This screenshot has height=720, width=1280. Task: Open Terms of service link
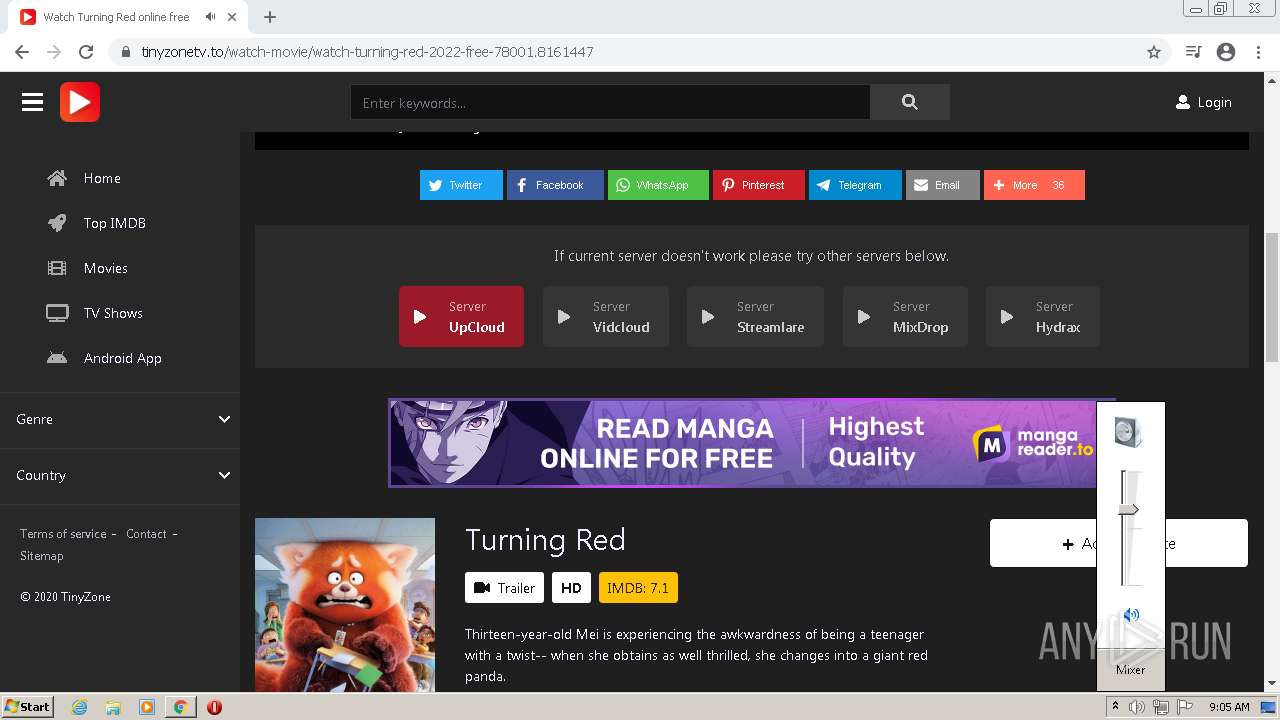[63, 534]
